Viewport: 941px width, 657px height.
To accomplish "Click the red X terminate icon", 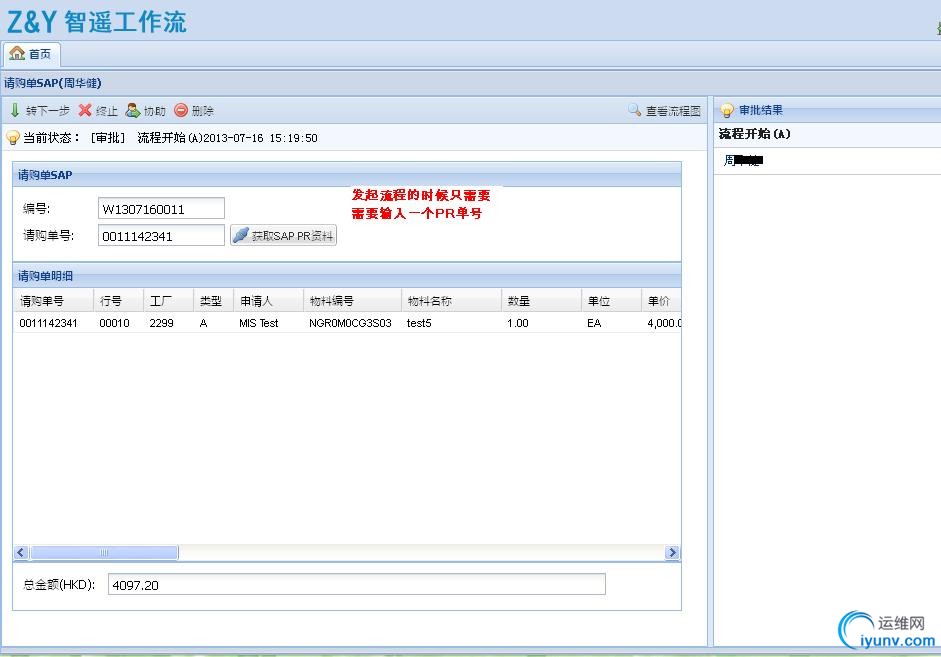I will [85, 110].
